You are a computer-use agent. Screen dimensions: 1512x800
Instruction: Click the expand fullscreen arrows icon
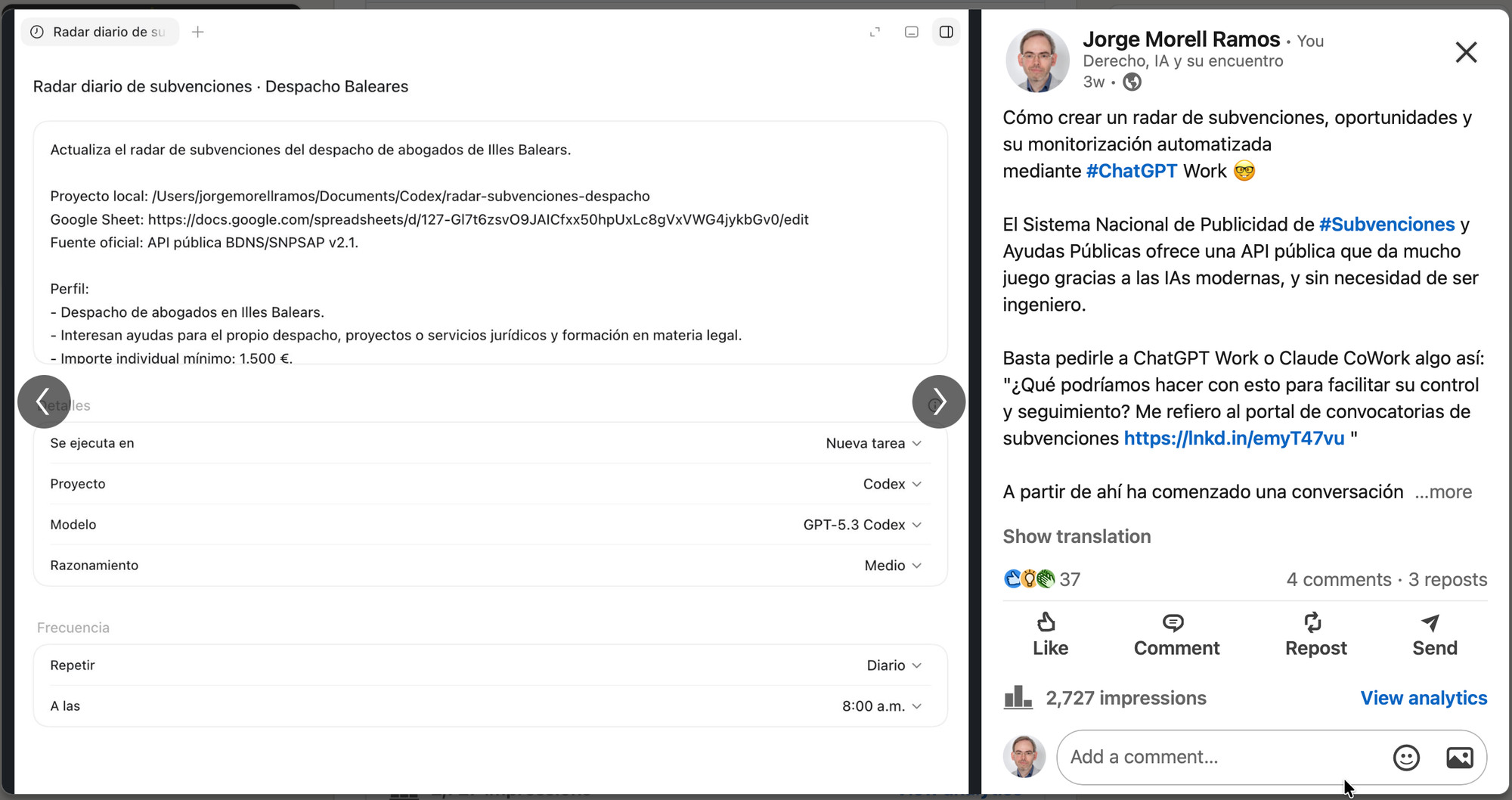tap(875, 32)
